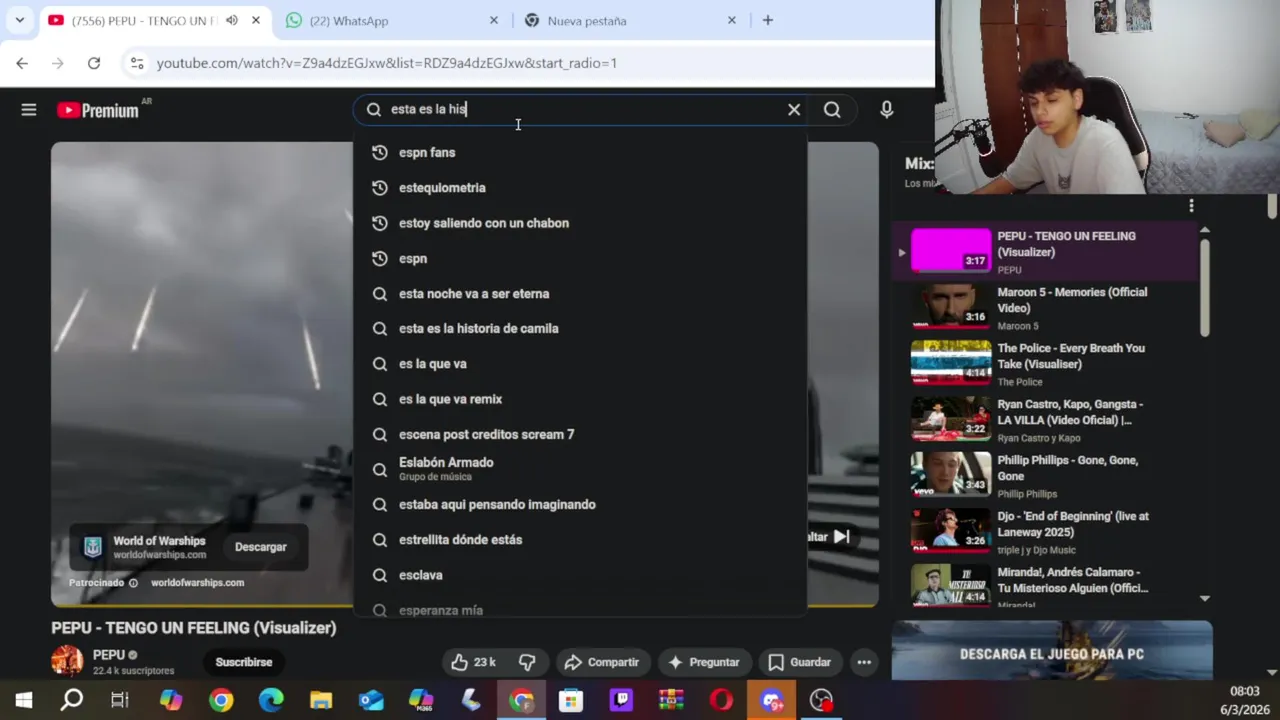
Task: Select current PEPU - TENGO UN FEELING playlist item
Action: 1044,252
